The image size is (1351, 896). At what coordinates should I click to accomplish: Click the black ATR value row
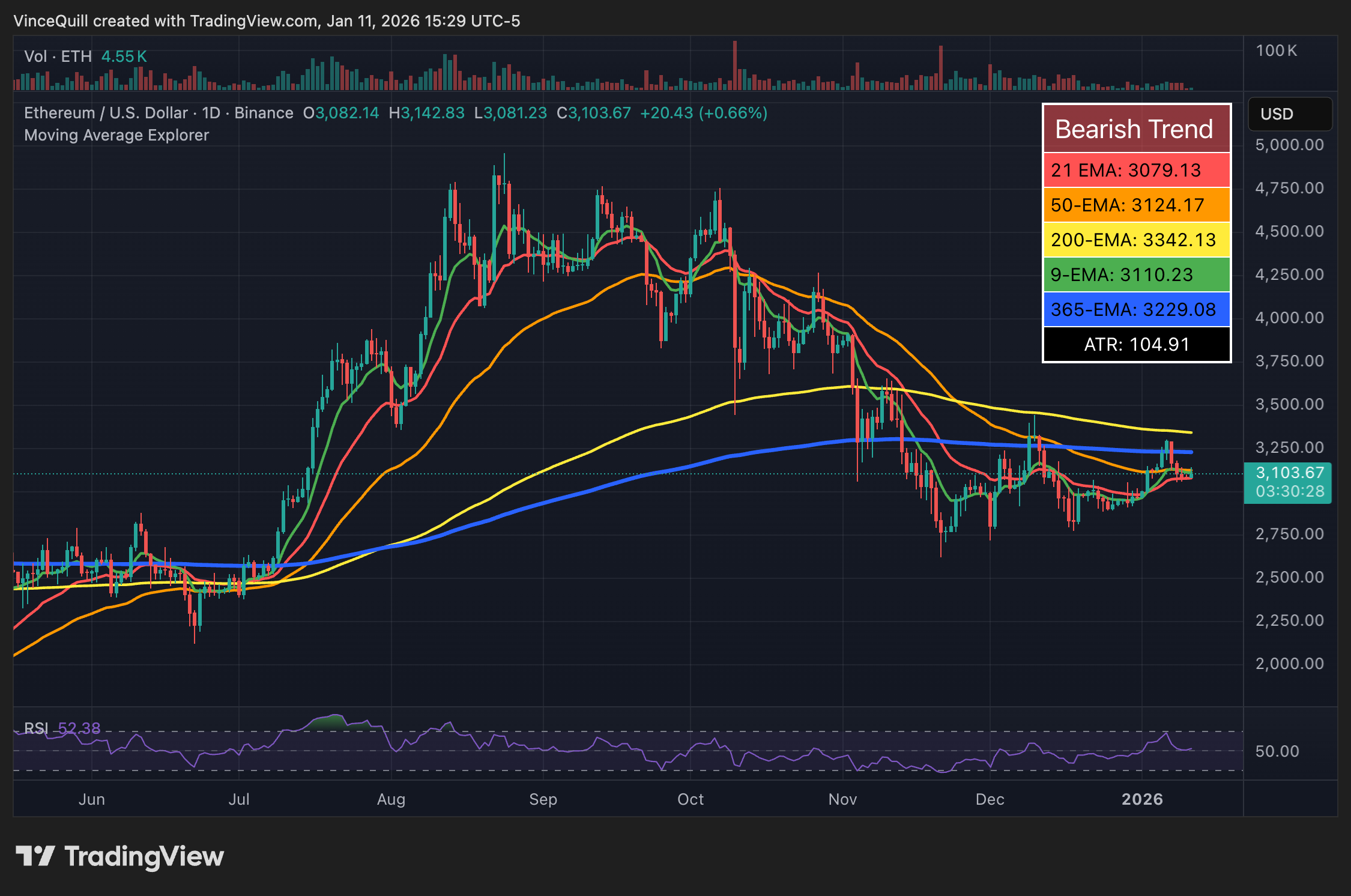pyautogui.click(x=1136, y=344)
